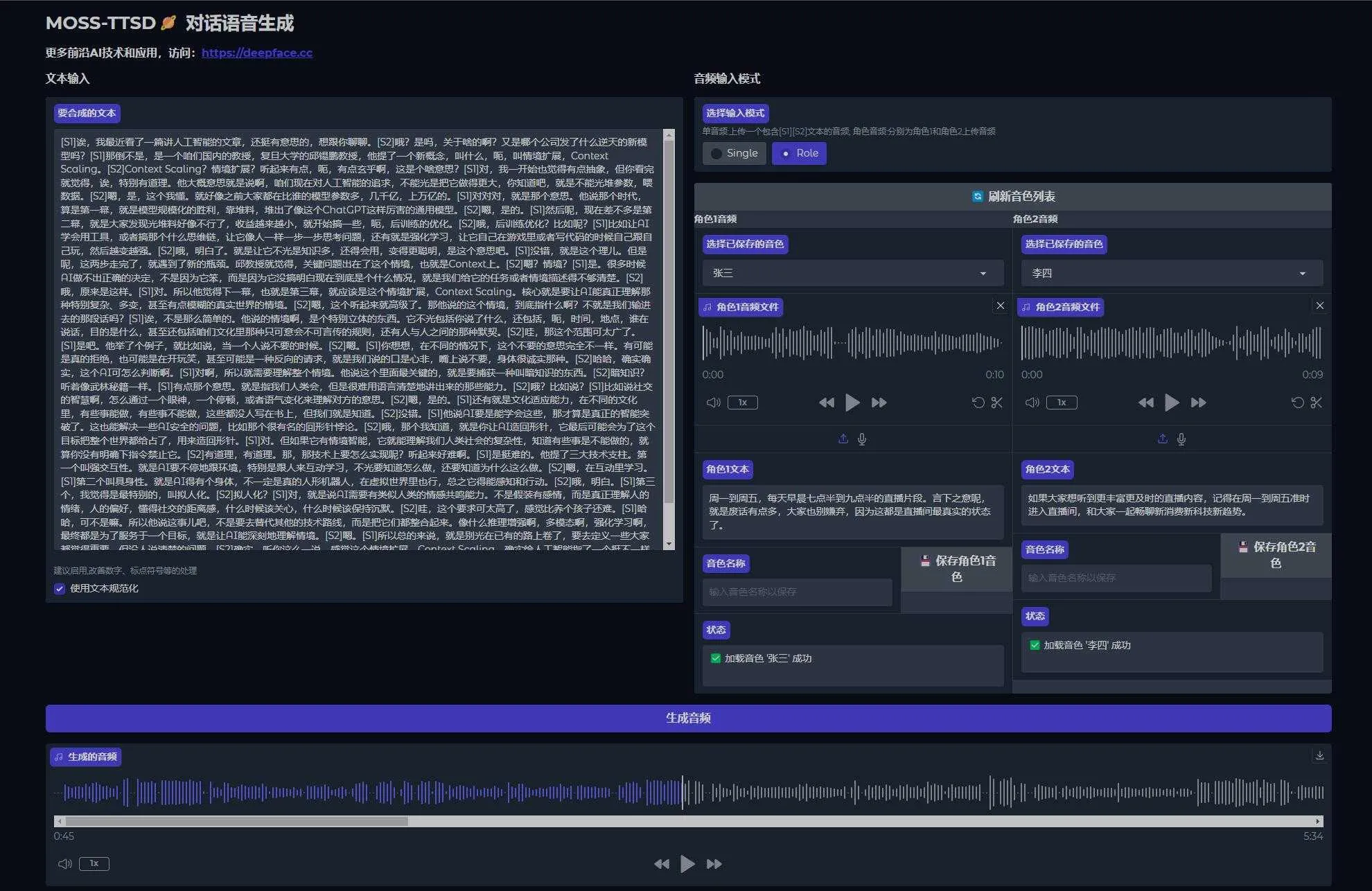Click the 音色名称 input field for role 1

[x=797, y=592]
